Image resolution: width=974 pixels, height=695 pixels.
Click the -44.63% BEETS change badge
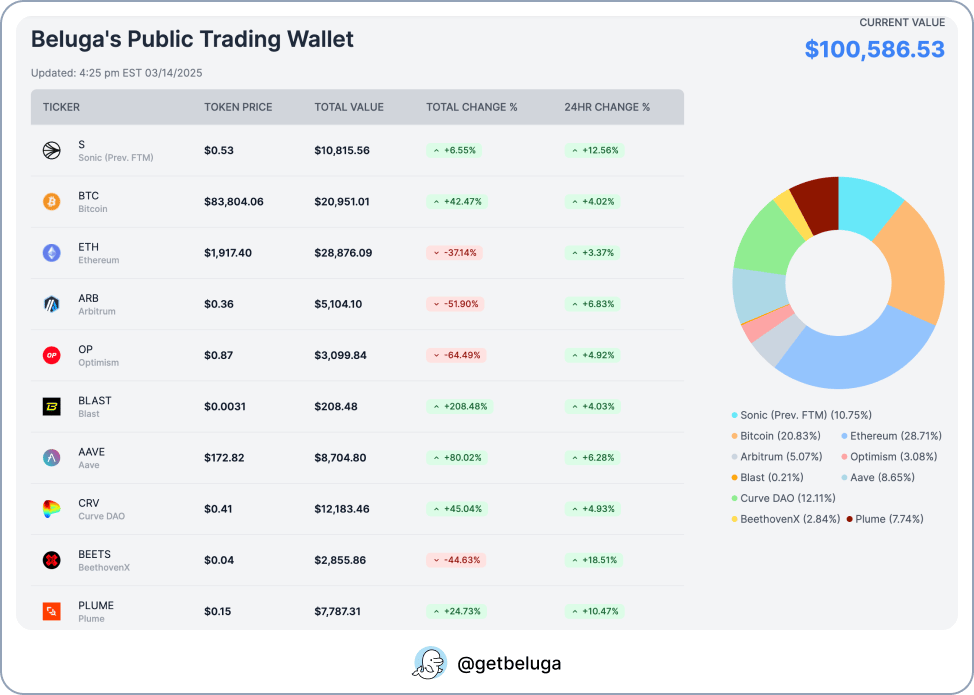(x=456, y=560)
